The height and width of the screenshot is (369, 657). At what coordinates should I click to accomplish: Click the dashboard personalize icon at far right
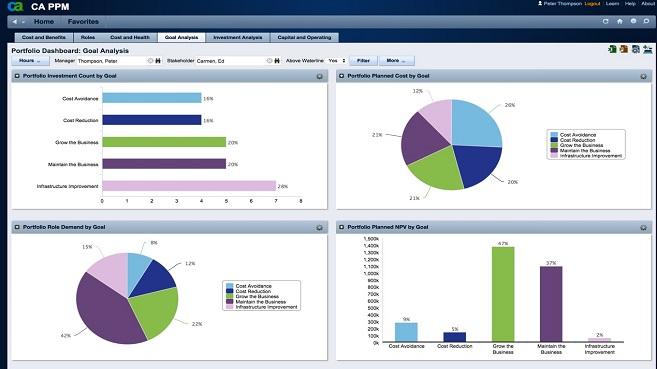pyautogui.click(x=648, y=49)
